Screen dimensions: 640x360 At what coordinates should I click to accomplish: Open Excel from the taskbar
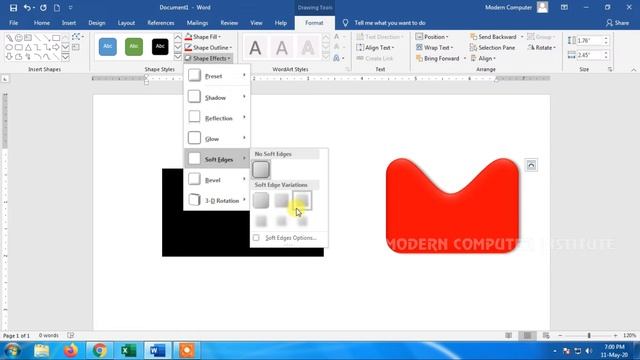(128, 350)
